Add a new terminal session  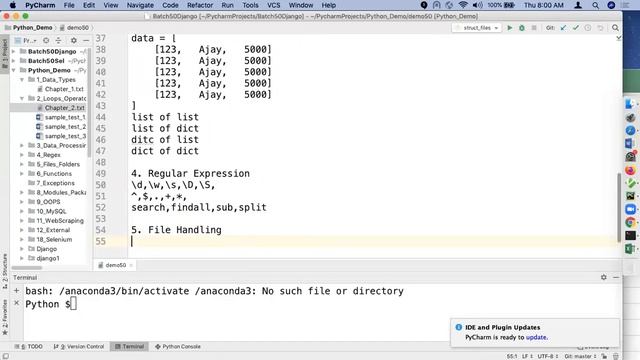pyautogui.click(x=16, y=291)
